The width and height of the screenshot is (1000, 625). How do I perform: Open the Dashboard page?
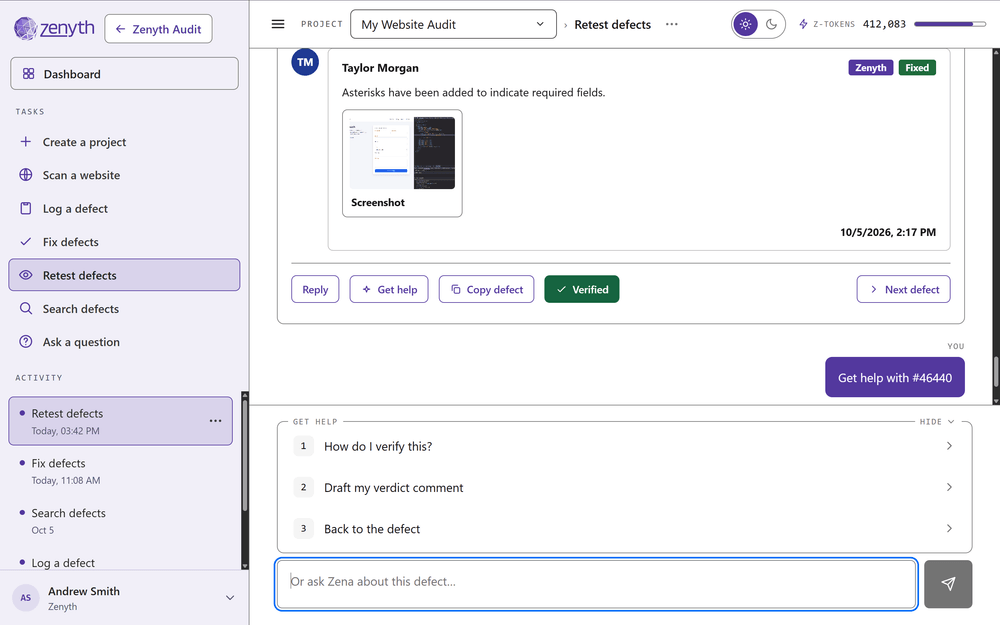[x=124, y=74]
